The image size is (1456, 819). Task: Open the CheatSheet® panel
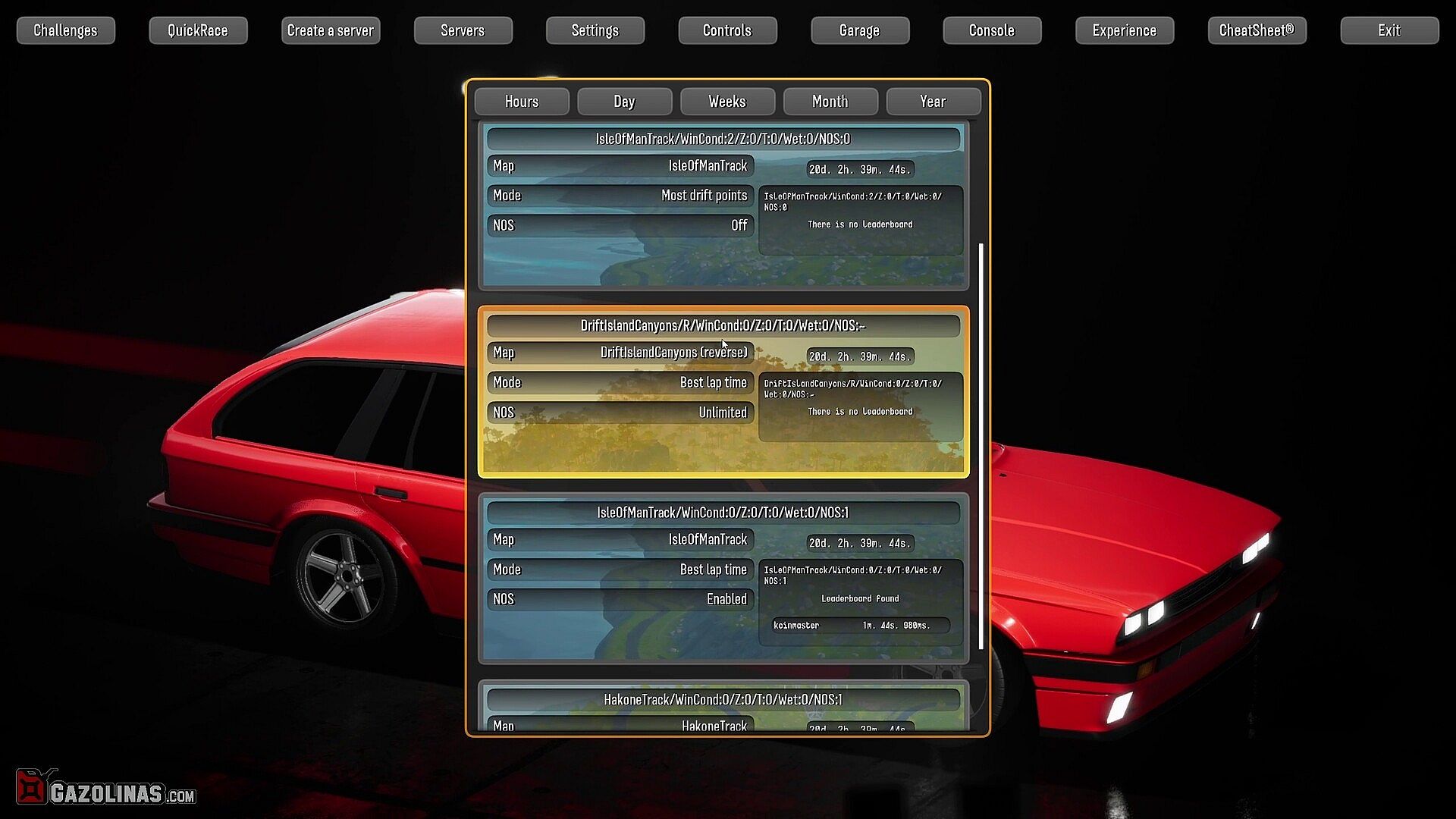point(1257,30)
